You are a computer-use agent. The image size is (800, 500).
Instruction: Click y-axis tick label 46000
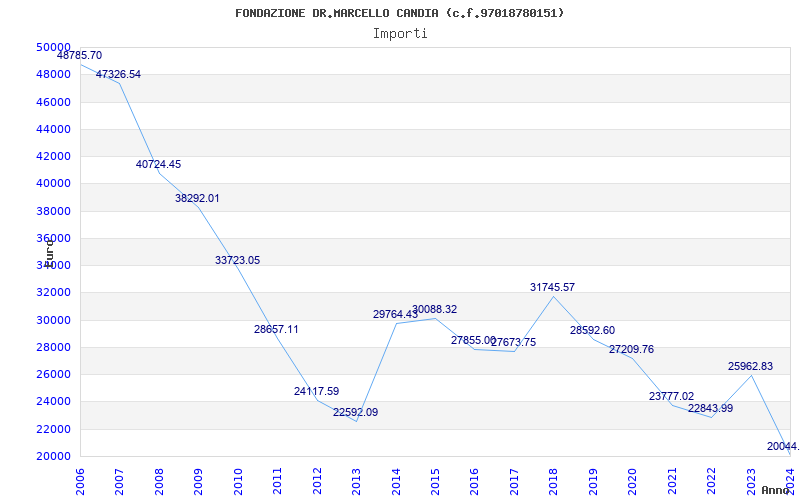point(53,102)
